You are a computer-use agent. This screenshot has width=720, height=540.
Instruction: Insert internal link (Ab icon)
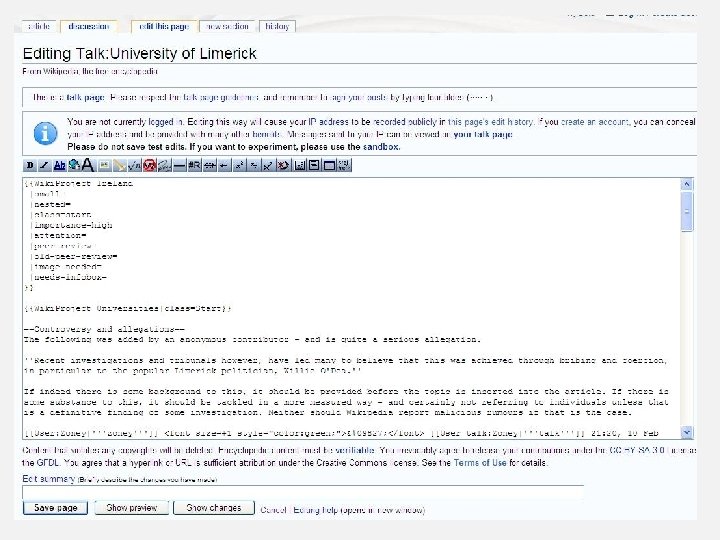point(60,165)
